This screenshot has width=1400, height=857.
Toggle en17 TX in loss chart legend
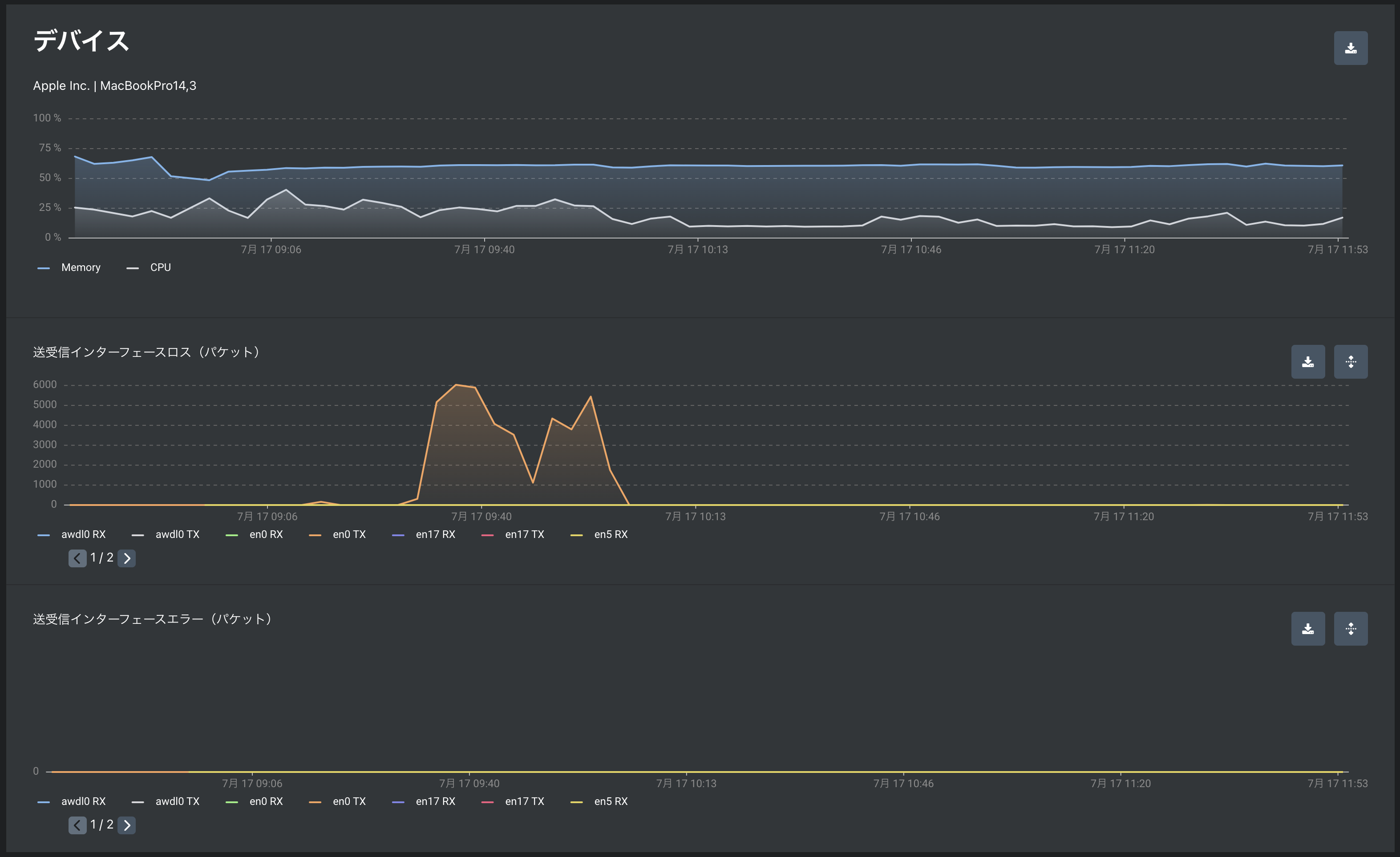tap(513, 535)
